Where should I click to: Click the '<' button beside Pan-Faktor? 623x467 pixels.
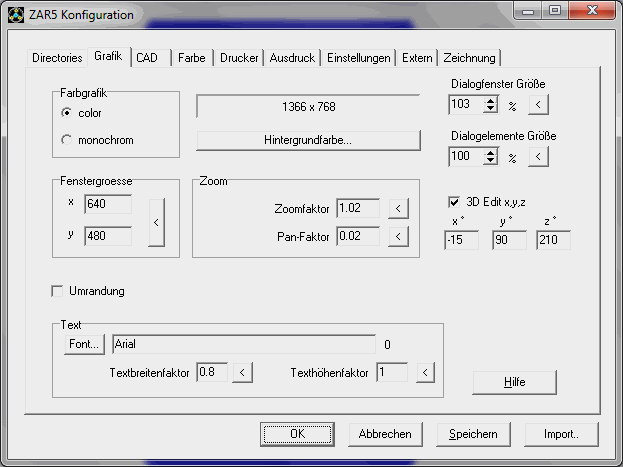398,236
